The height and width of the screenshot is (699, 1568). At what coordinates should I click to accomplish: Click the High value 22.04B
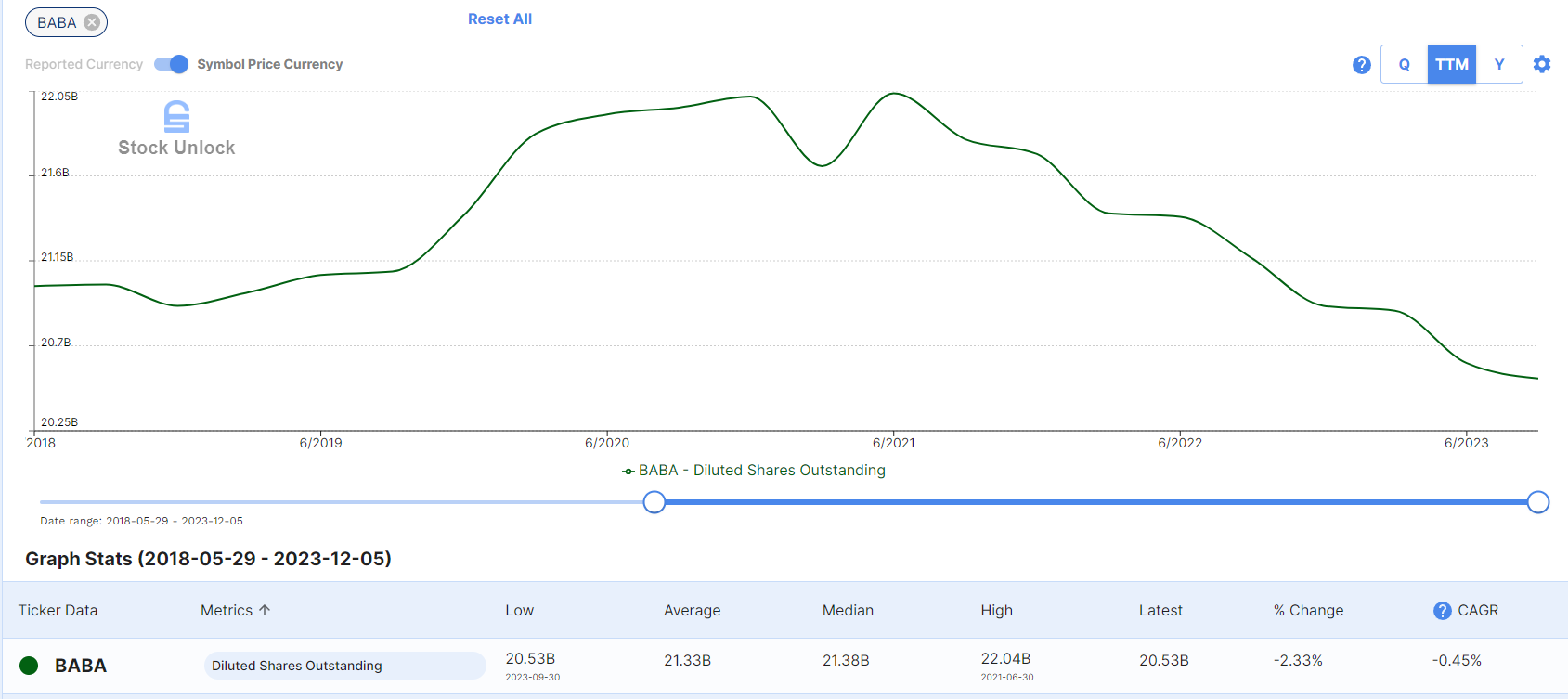pos(1005,658)
